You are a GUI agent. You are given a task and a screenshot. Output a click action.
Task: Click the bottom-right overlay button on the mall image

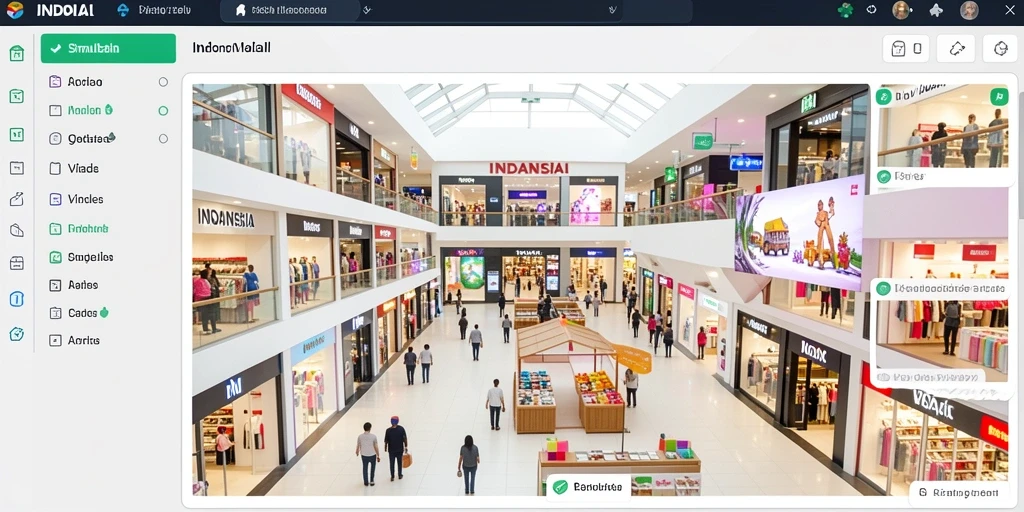957,493
